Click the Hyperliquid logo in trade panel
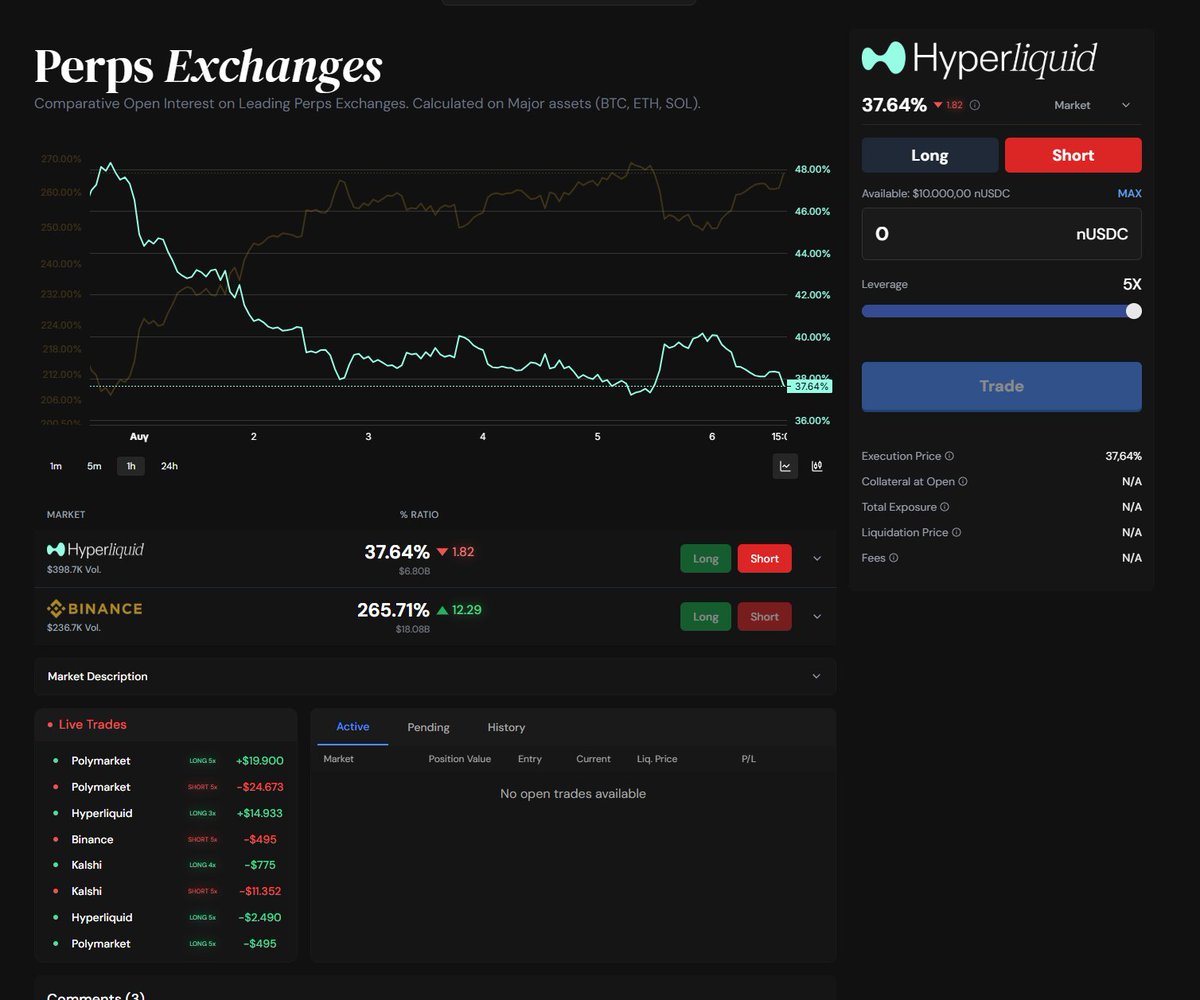 click(979, 59)
